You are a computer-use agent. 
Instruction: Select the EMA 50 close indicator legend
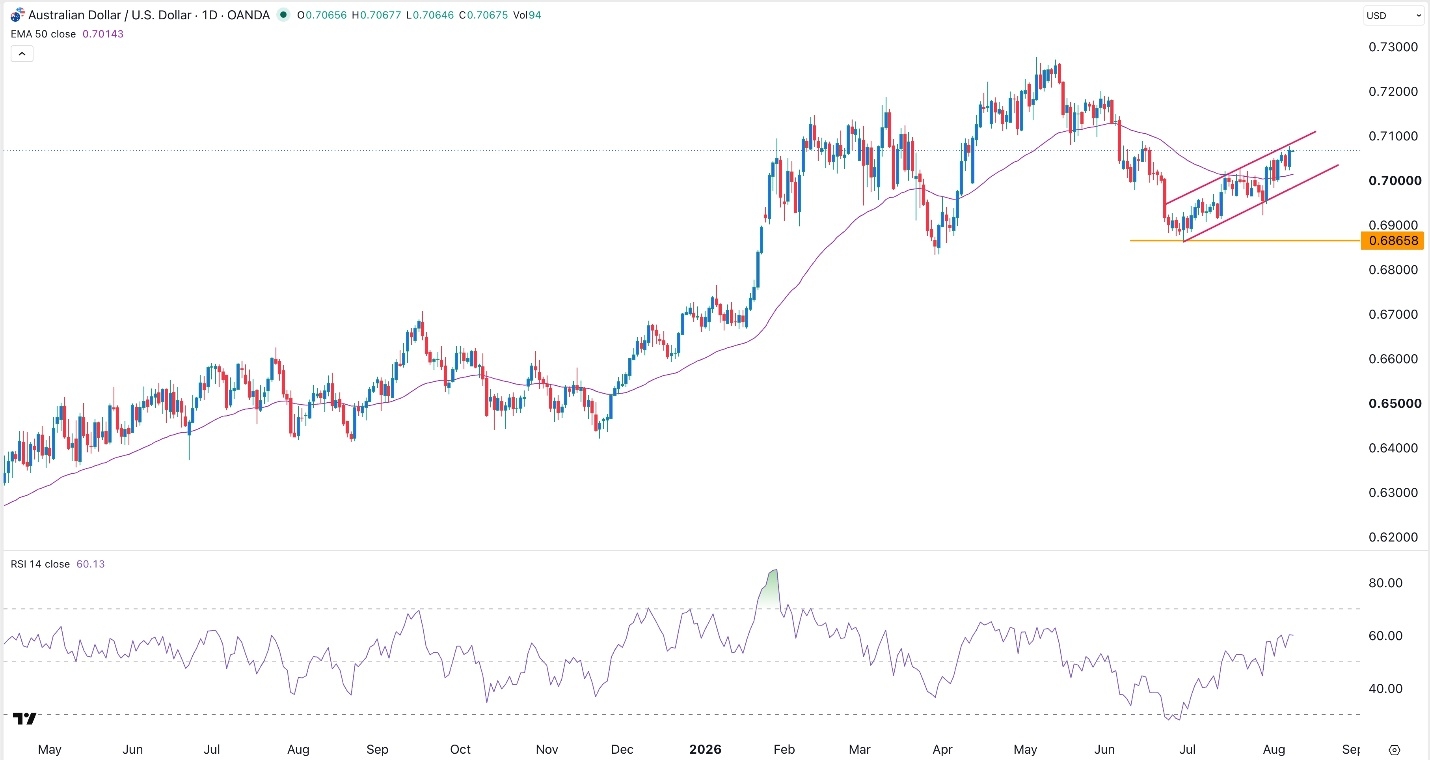[x=43, y=33]
